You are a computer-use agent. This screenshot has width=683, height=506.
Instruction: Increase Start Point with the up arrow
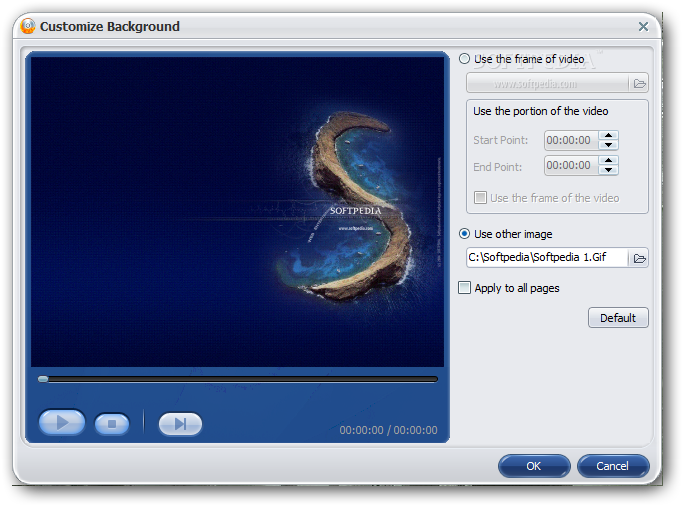point(608,135)
